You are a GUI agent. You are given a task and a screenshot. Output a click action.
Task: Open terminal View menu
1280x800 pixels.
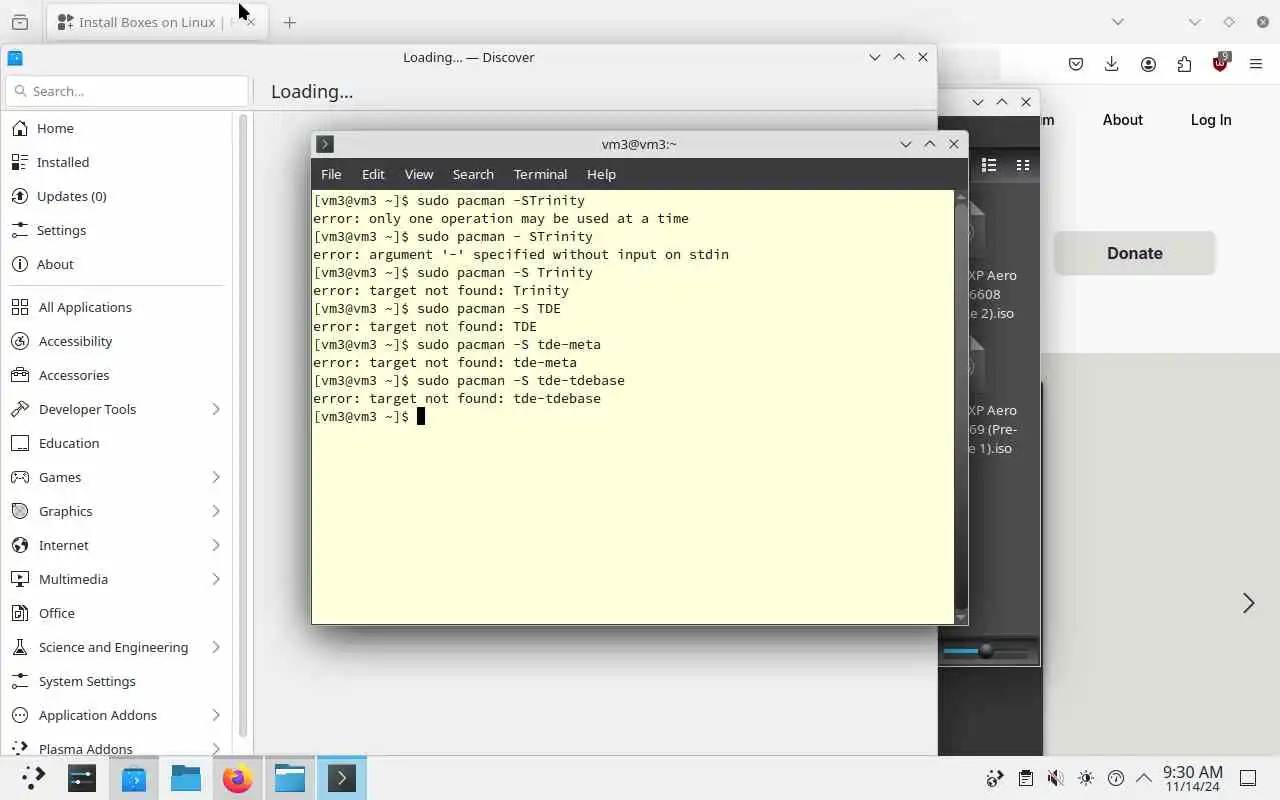pos(419,174)
